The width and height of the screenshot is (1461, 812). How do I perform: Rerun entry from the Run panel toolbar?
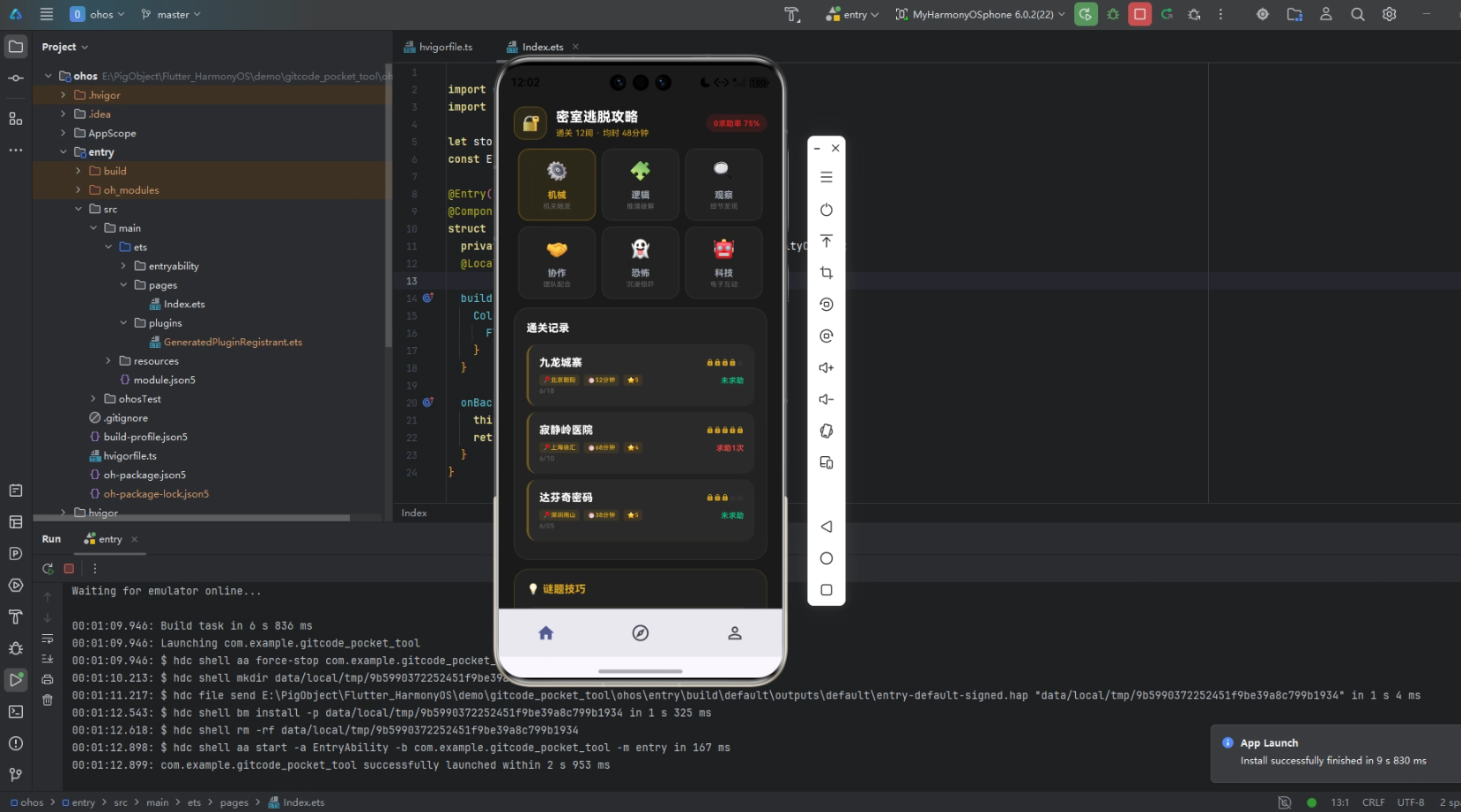coord(48,569)
